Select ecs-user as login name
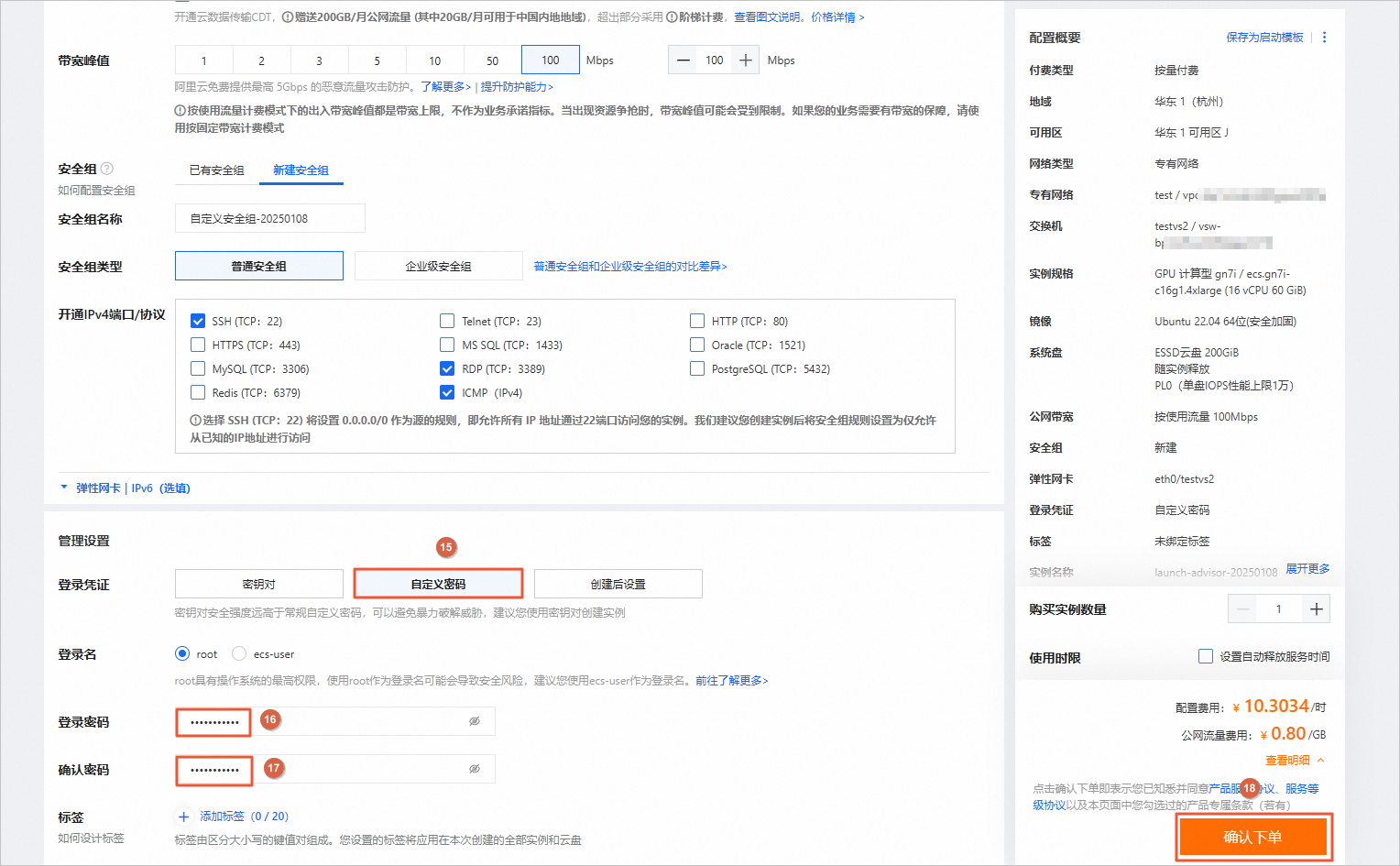Screen dimensions: 1400x866 point(239,653)
